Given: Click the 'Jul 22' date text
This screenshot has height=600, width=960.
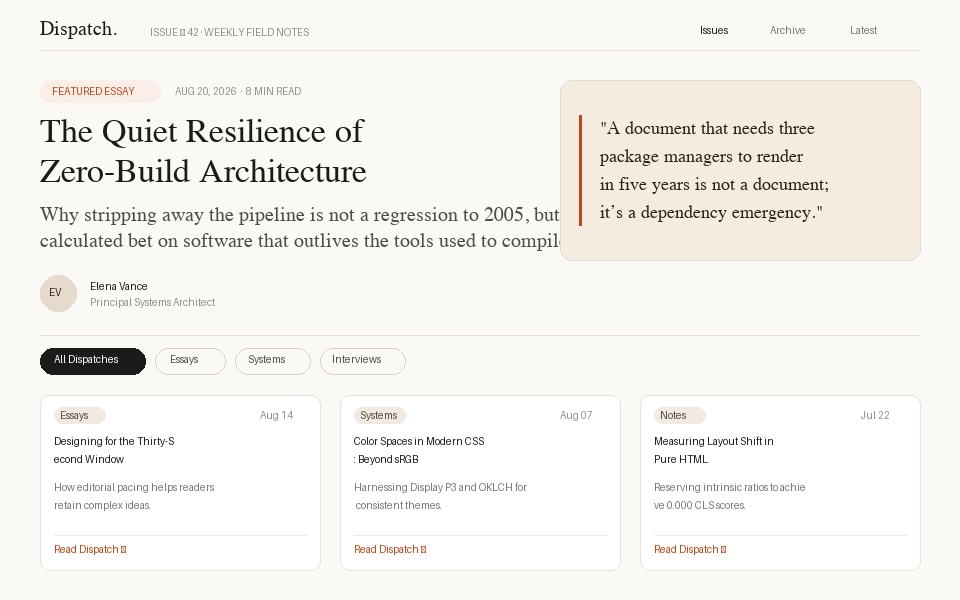Looking at the screenshot, I should click(x=875, y=415).
